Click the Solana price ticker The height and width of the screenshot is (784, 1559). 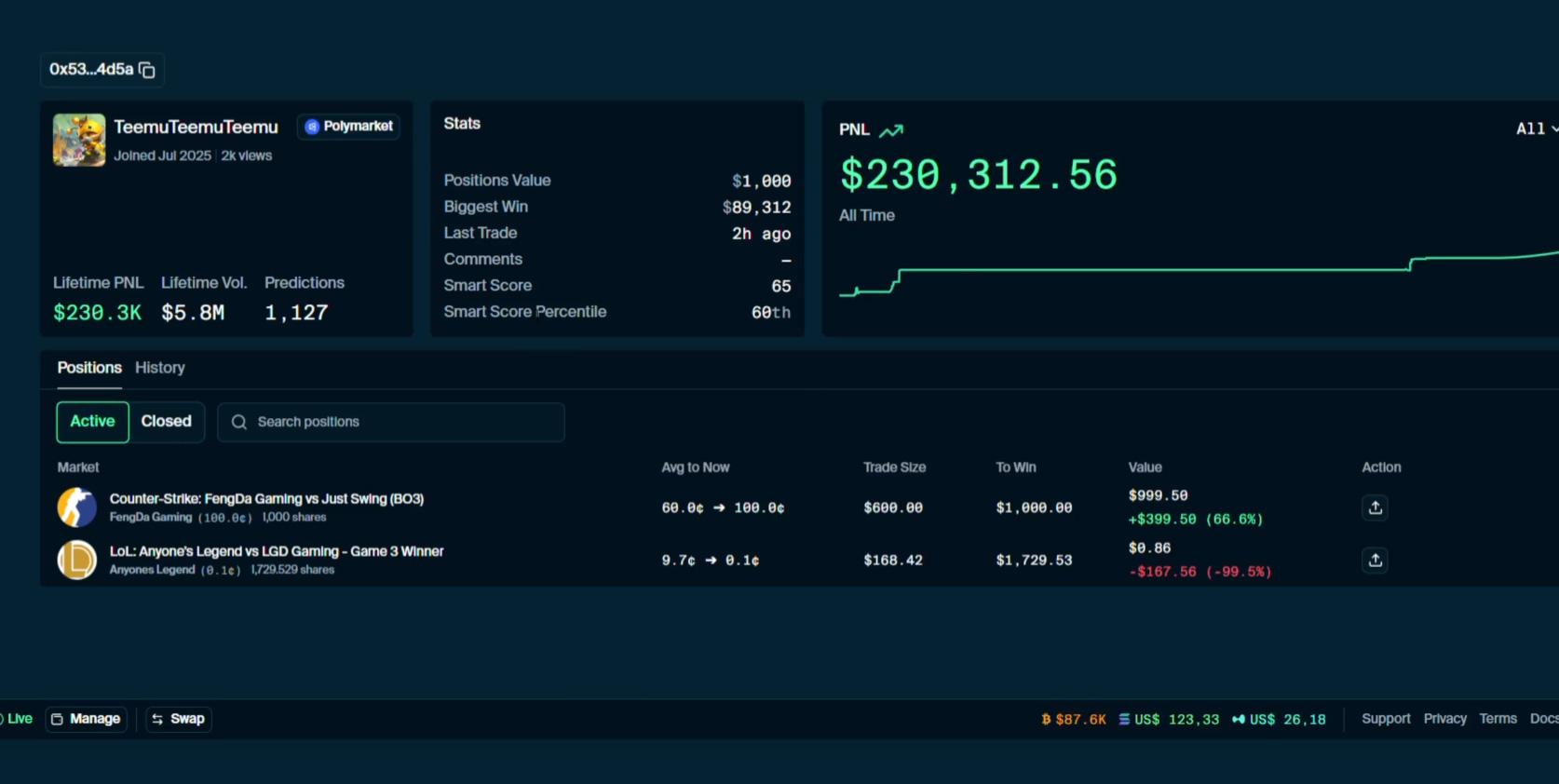click(x=1169, y=720)
